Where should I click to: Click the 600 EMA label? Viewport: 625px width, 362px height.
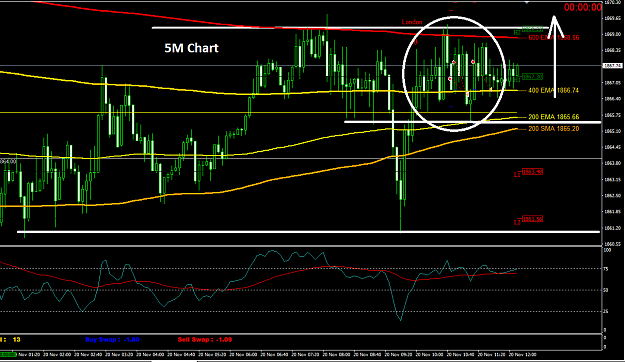click(x=554, y=38)
